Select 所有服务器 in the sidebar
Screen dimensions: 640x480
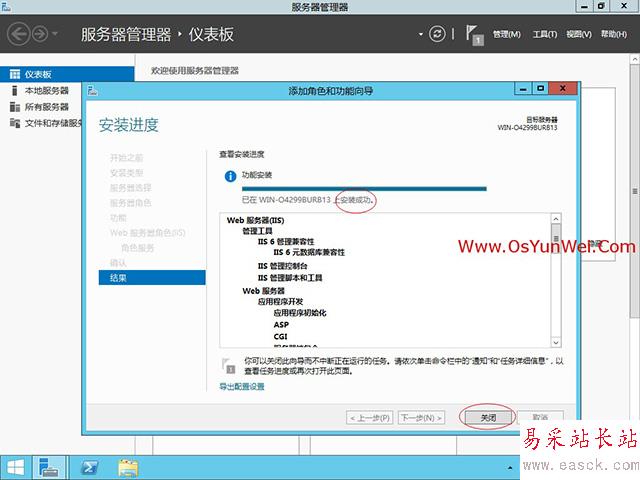tap(47, 107)
